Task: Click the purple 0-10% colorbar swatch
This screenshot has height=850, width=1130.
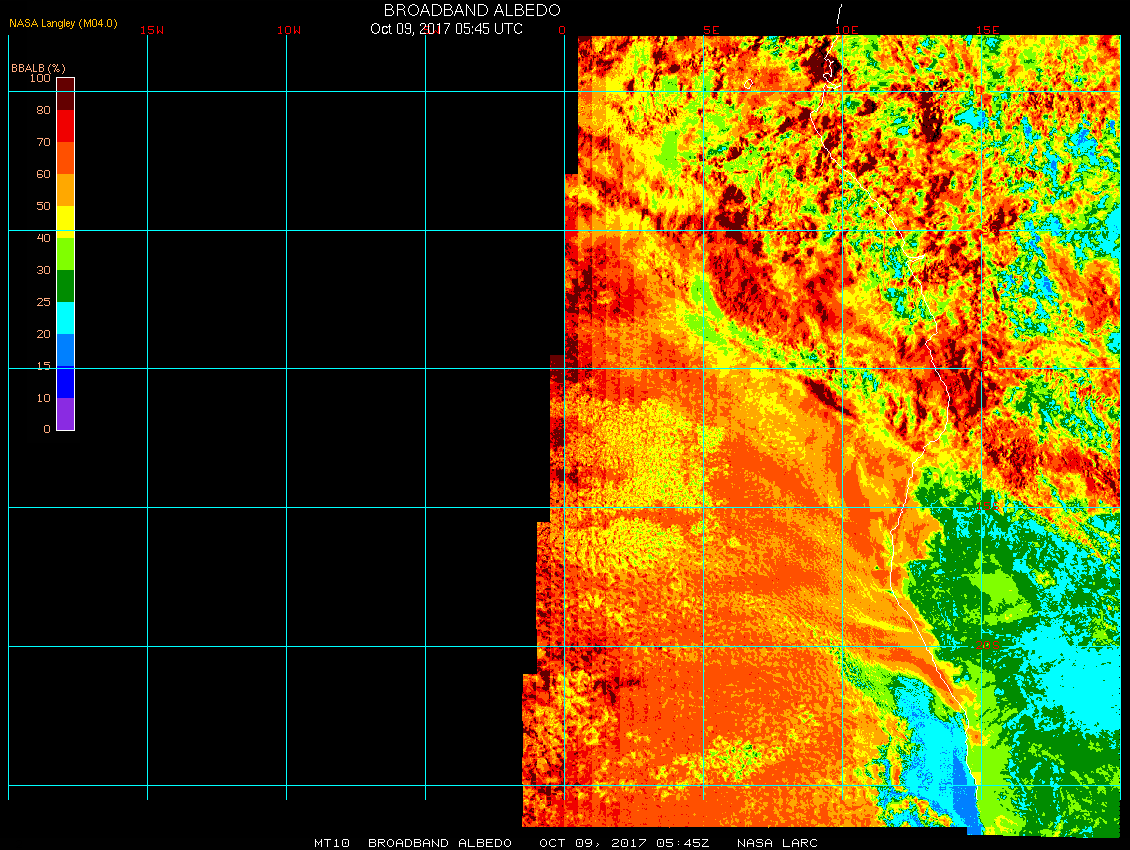Action: tap(65, 413)
